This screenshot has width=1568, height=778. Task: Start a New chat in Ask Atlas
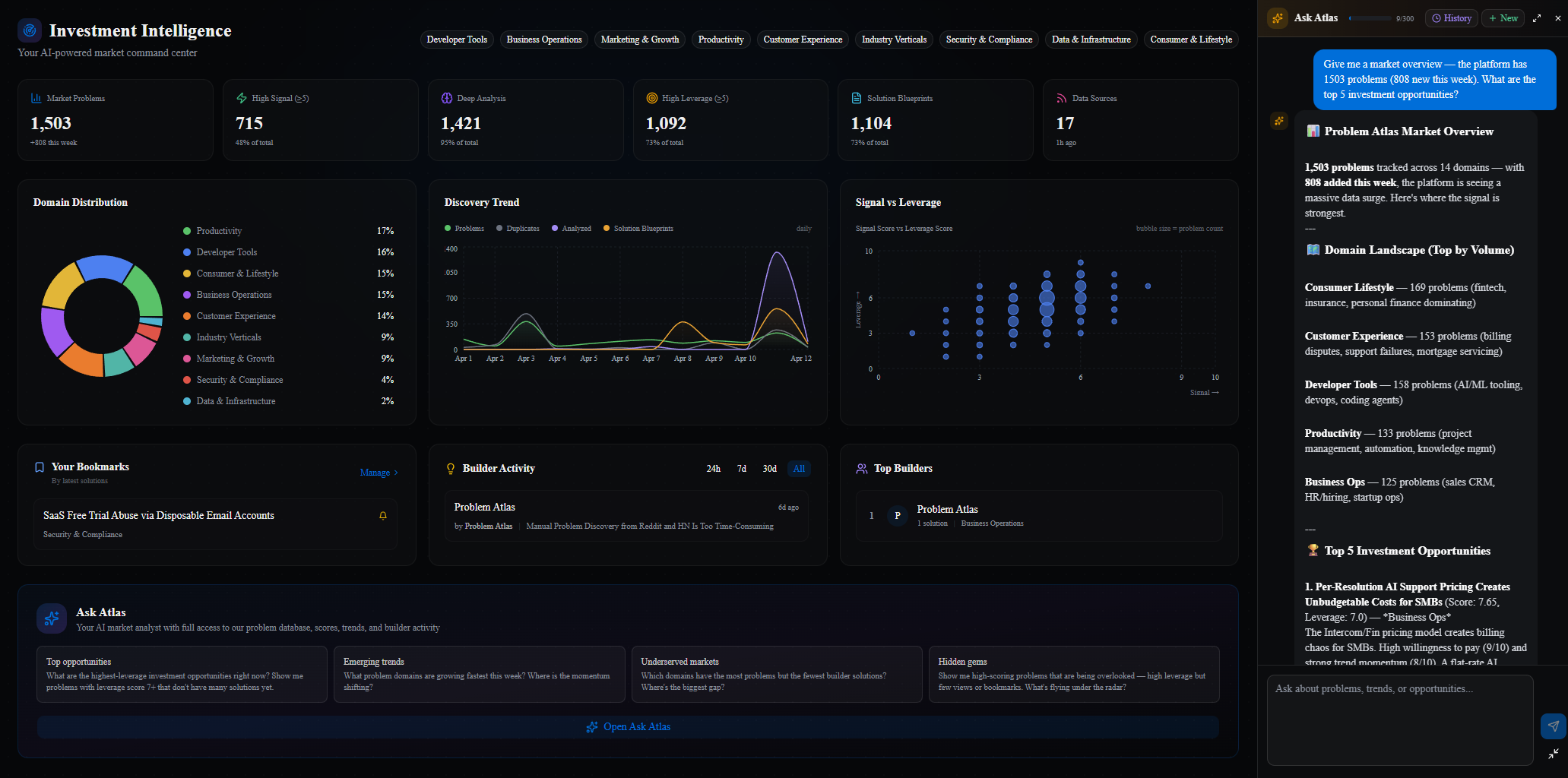1503,18
